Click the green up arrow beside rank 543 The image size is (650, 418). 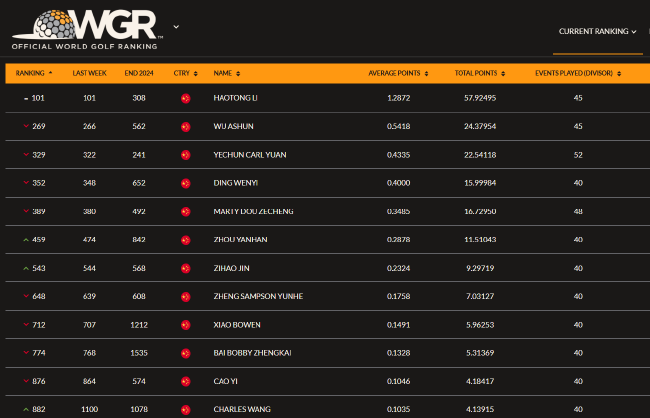coord(26,268)
